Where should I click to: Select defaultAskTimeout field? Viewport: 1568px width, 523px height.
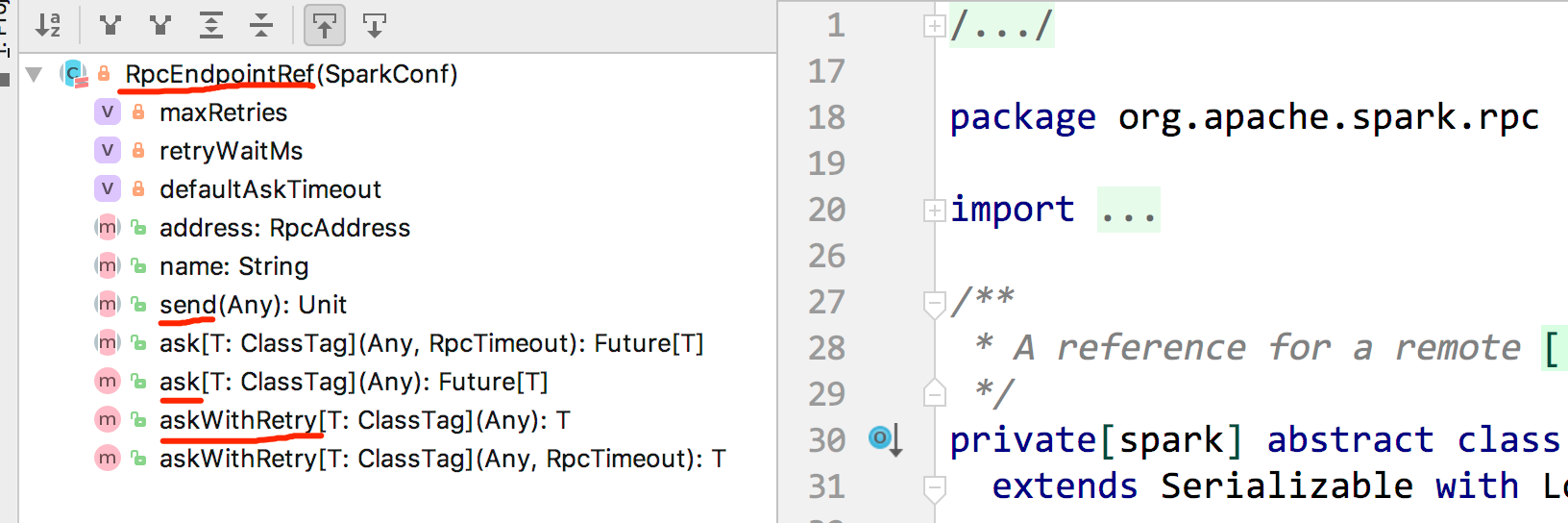pyautogui.click(x=270, y=189)
